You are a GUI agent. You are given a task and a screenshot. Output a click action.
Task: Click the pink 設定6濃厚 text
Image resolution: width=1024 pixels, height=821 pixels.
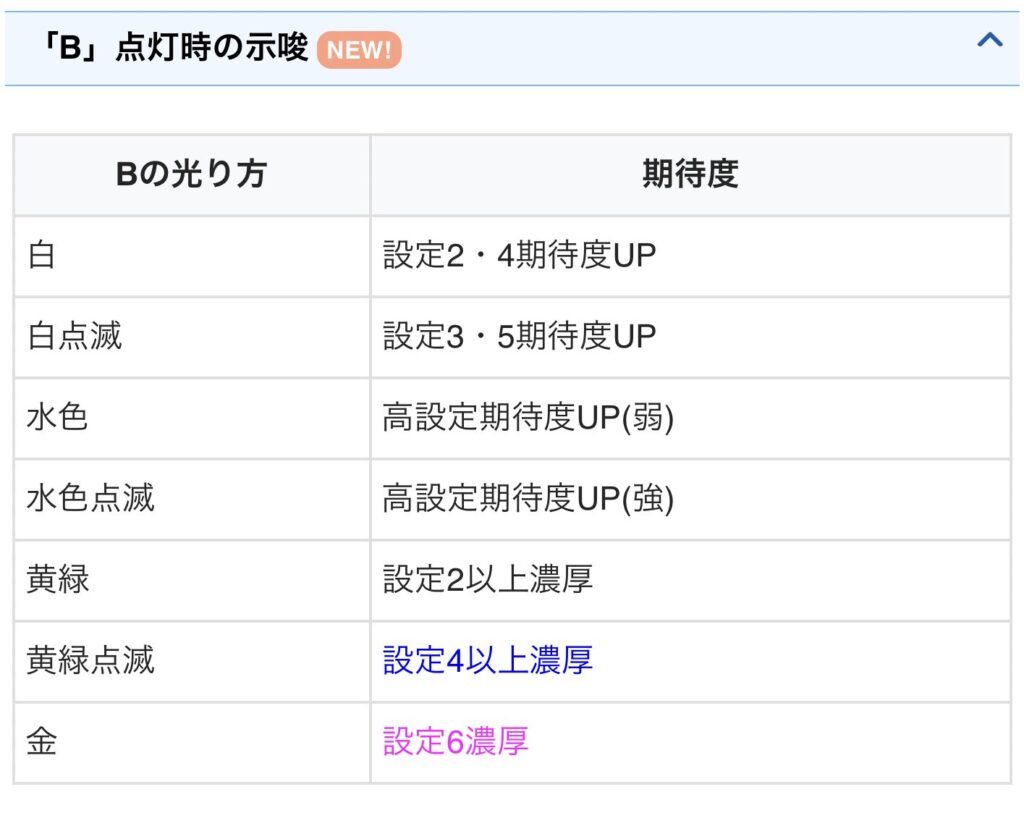tap(455, 742)
